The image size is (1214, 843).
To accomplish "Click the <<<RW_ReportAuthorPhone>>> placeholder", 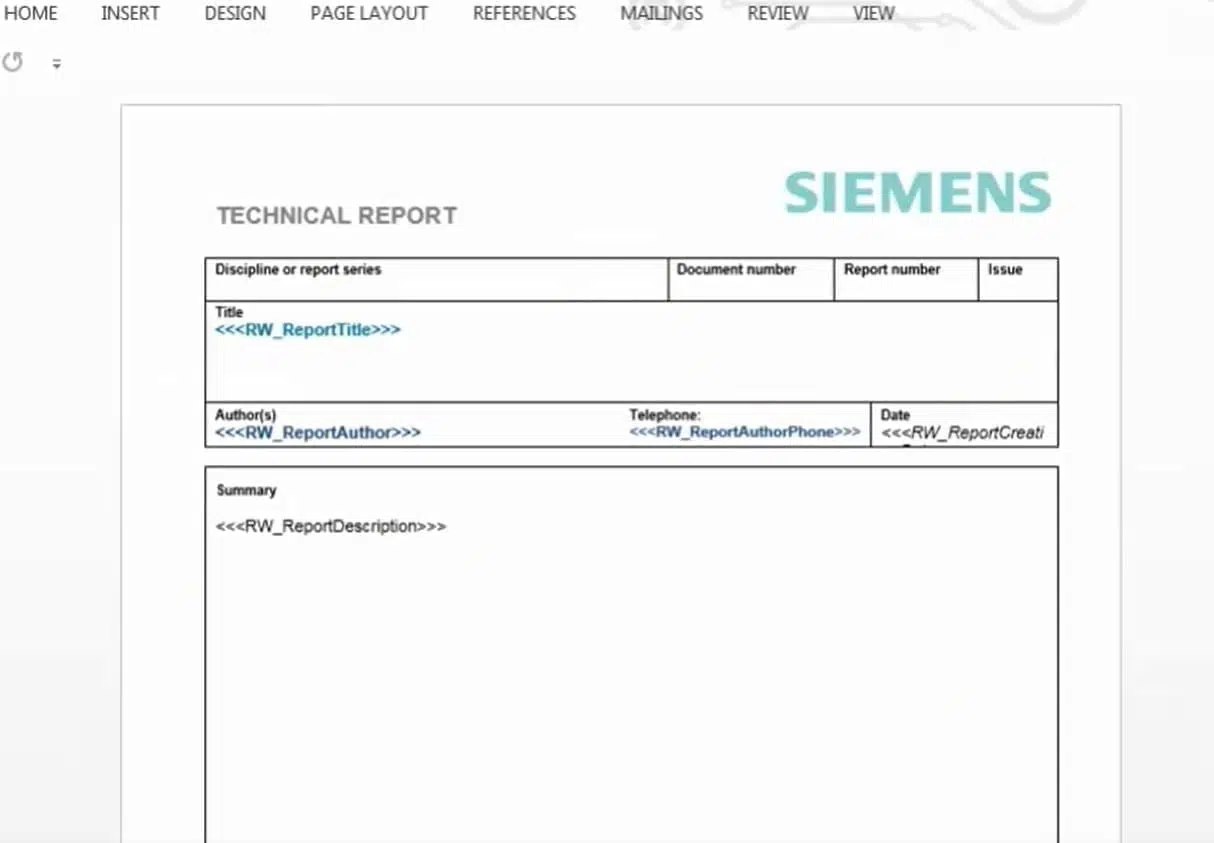I will tap(745, 432).
